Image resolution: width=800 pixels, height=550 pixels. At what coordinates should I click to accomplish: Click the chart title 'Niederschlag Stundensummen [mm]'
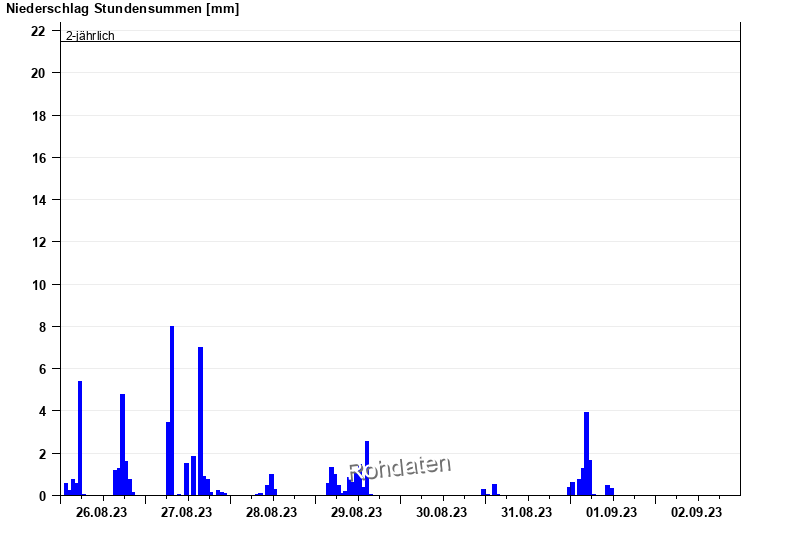tap(123, 9)
